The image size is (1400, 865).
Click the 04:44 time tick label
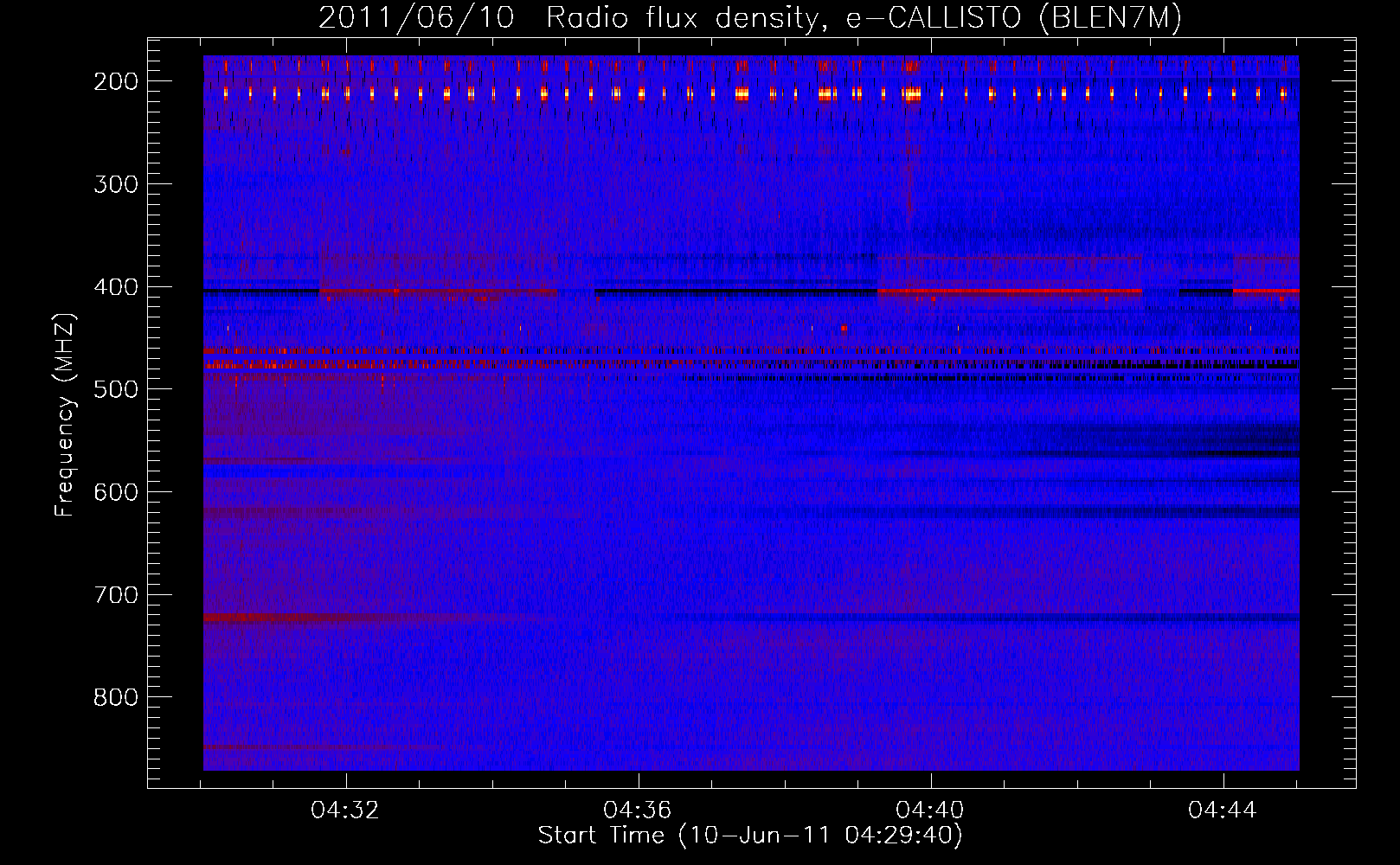point(1223,811)
